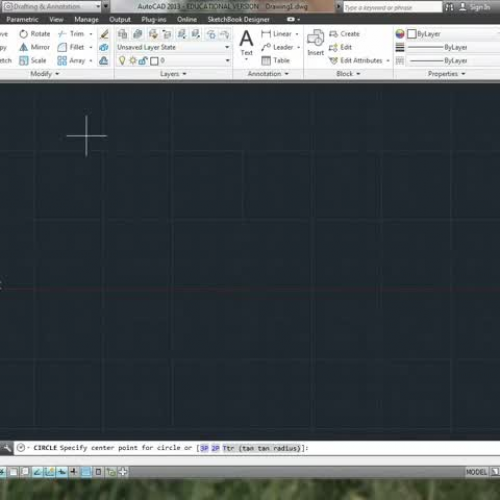Open the Trim dropdown arrow

91,34
